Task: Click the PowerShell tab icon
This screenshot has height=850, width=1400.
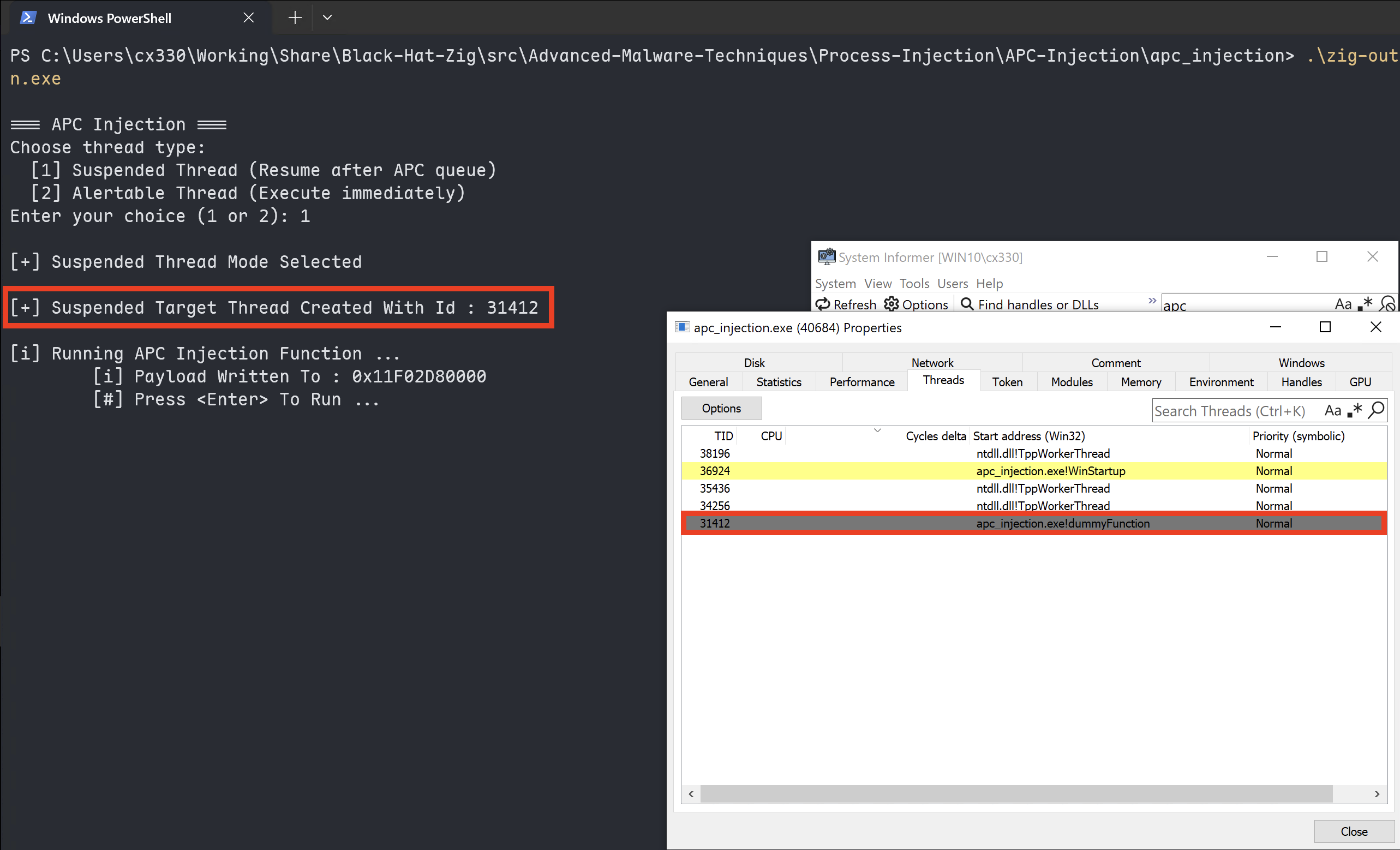Action: [x=28, y=17]
